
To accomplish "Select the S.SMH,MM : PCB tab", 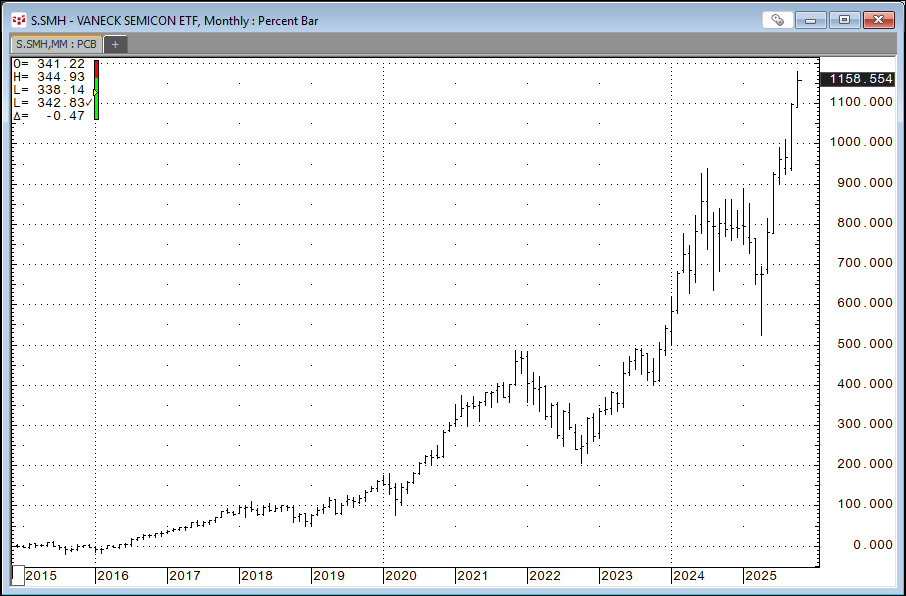I will tap(56, 44).
